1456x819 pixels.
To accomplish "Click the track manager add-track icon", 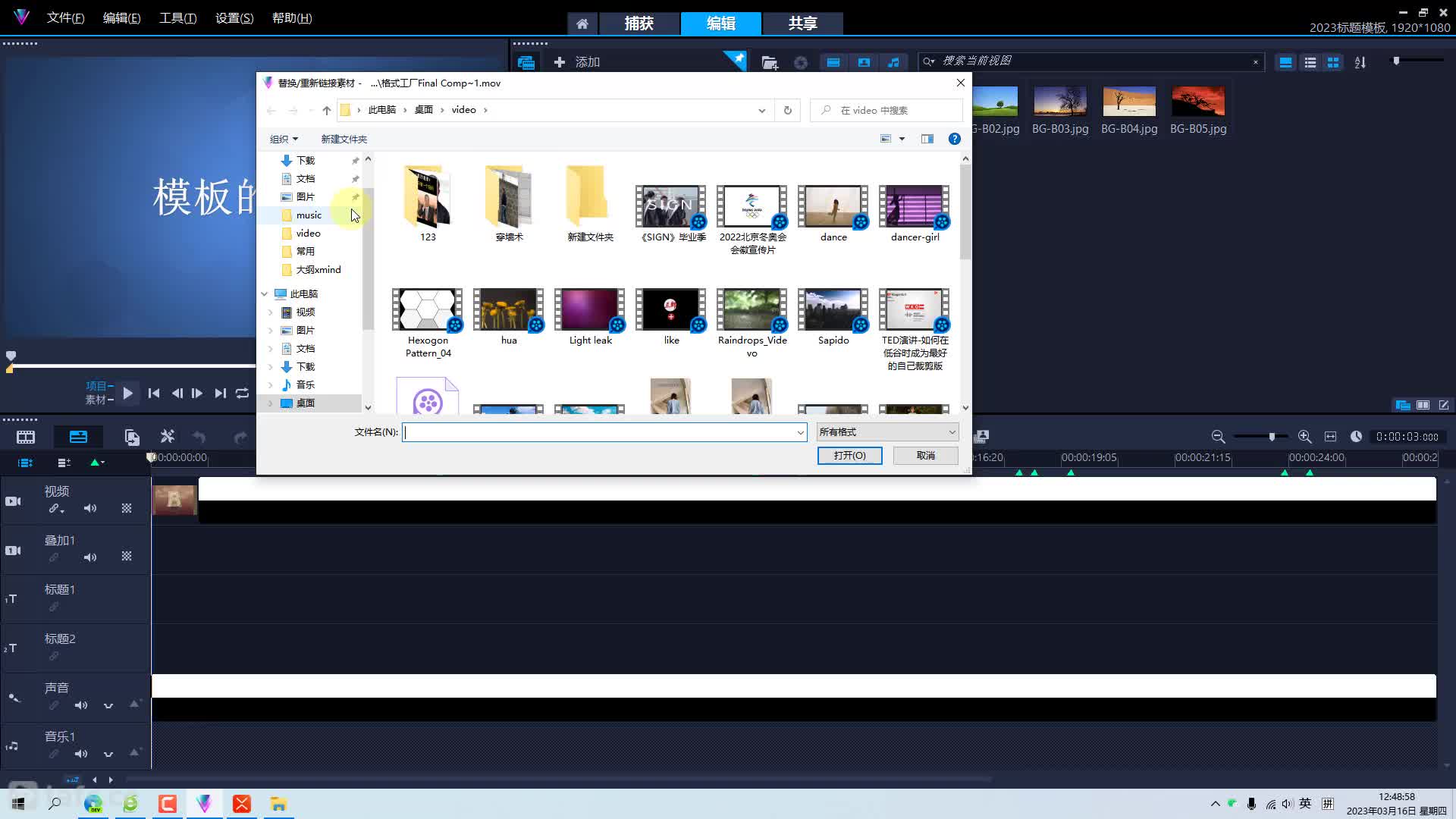I will 64,462.
